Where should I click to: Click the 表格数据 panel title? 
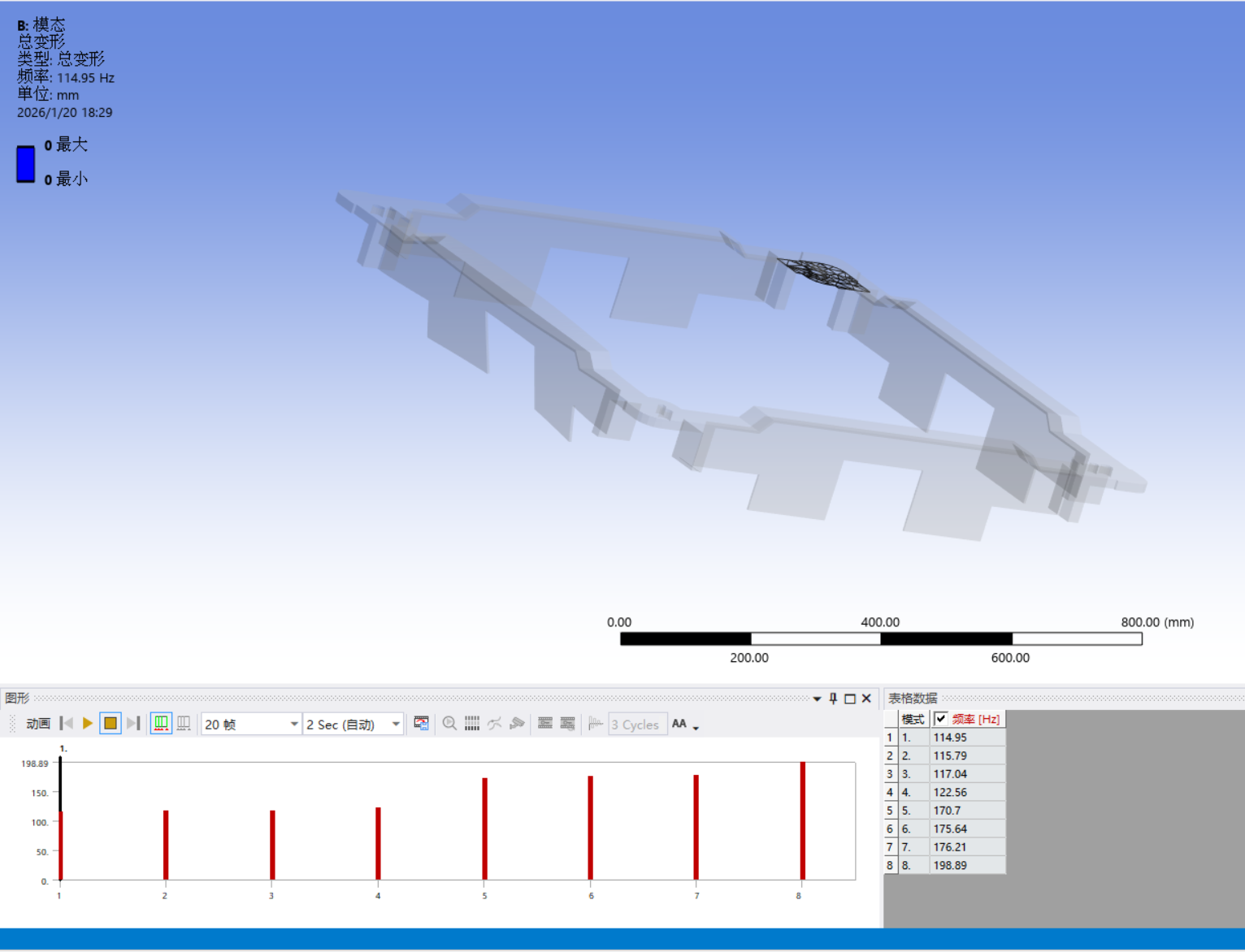[913, 699]
